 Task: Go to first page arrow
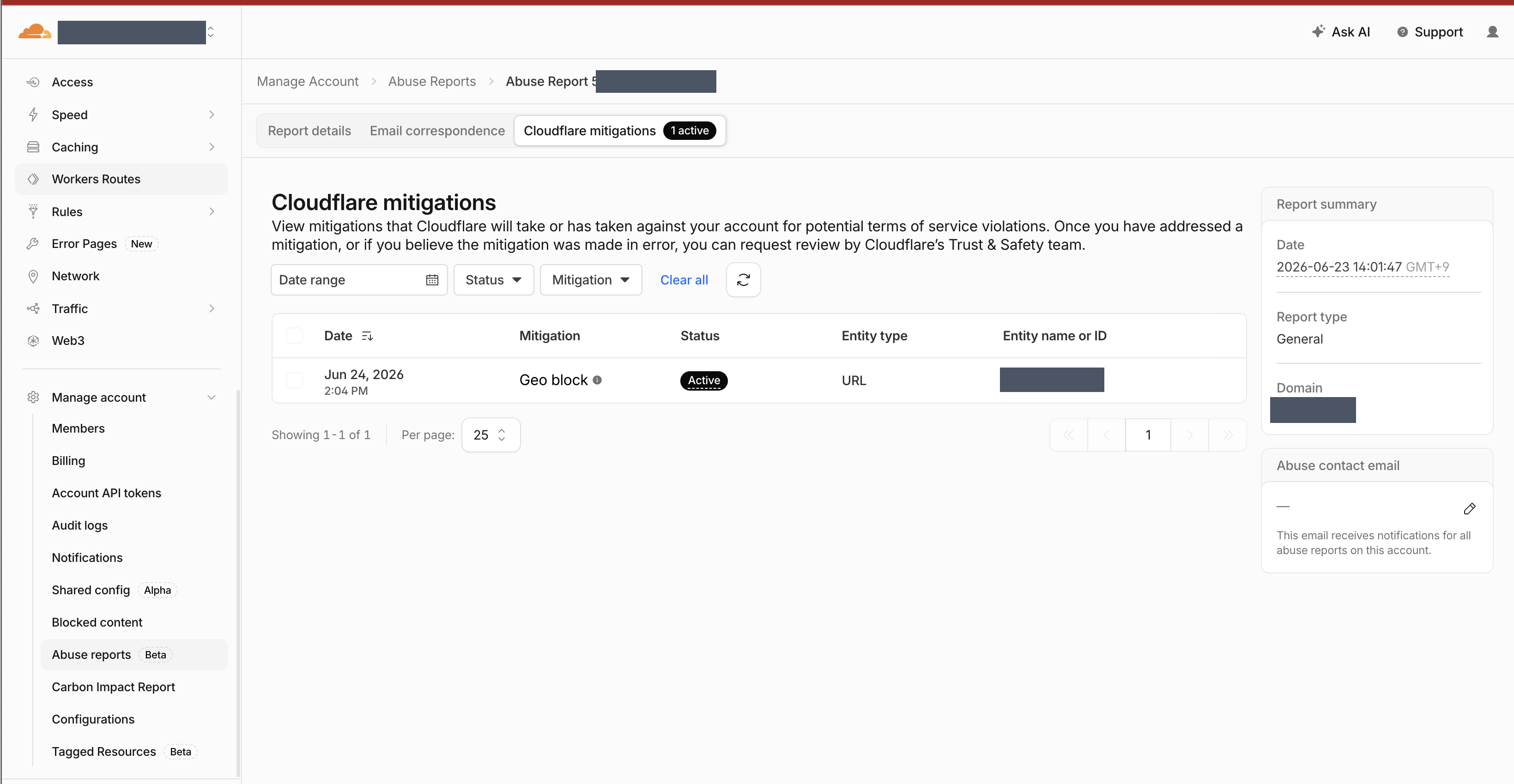(1068, 434)
